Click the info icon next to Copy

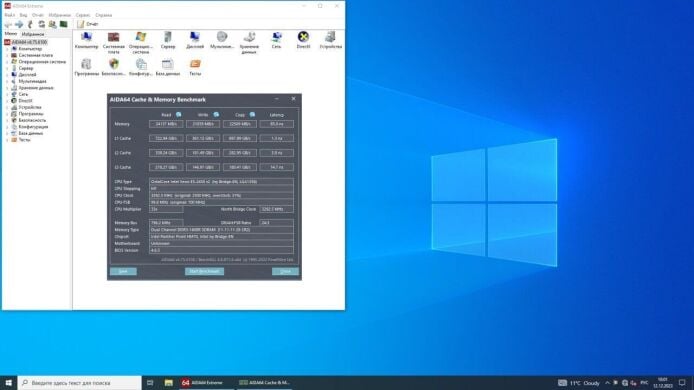point(252,115)
